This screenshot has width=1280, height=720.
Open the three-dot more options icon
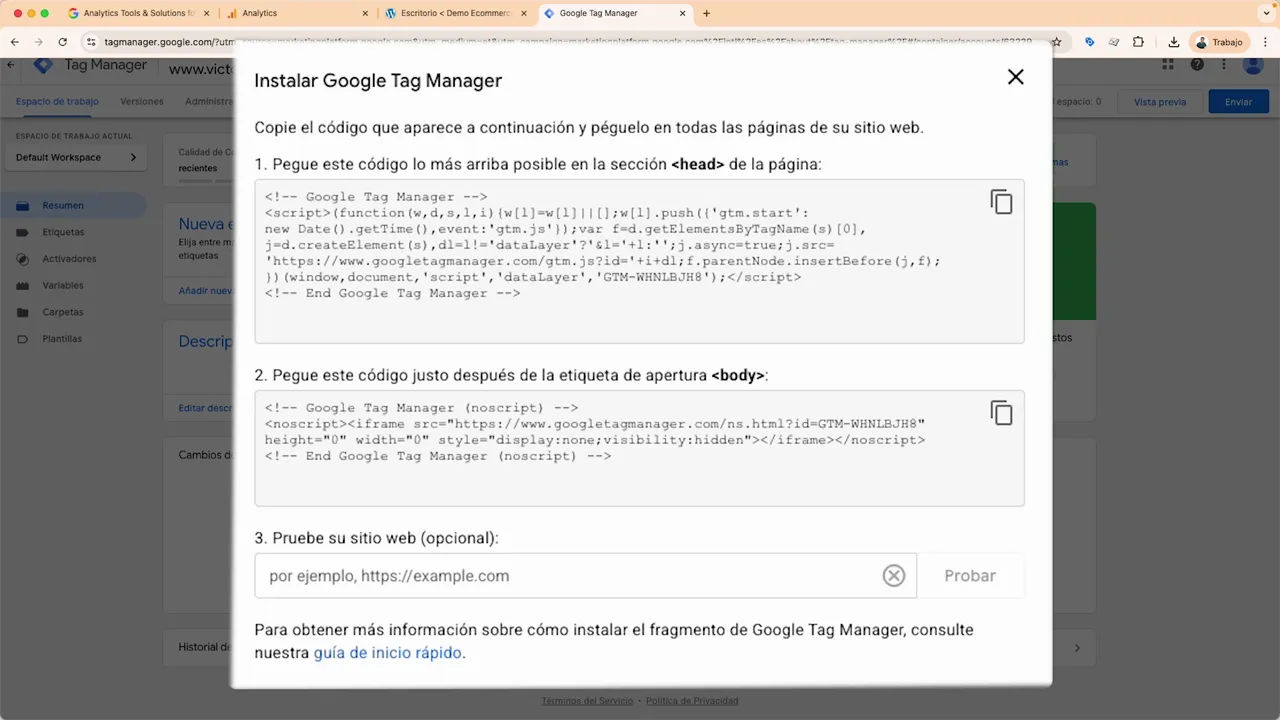(1224, 64)
